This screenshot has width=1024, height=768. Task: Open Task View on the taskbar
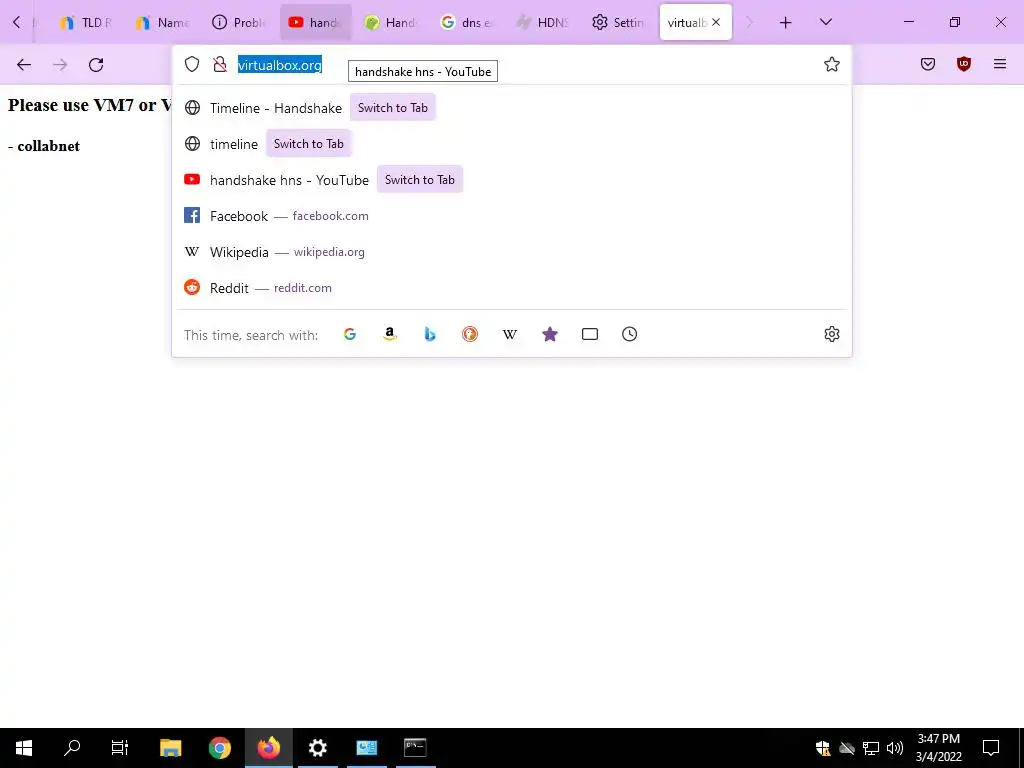click(120, 748)
